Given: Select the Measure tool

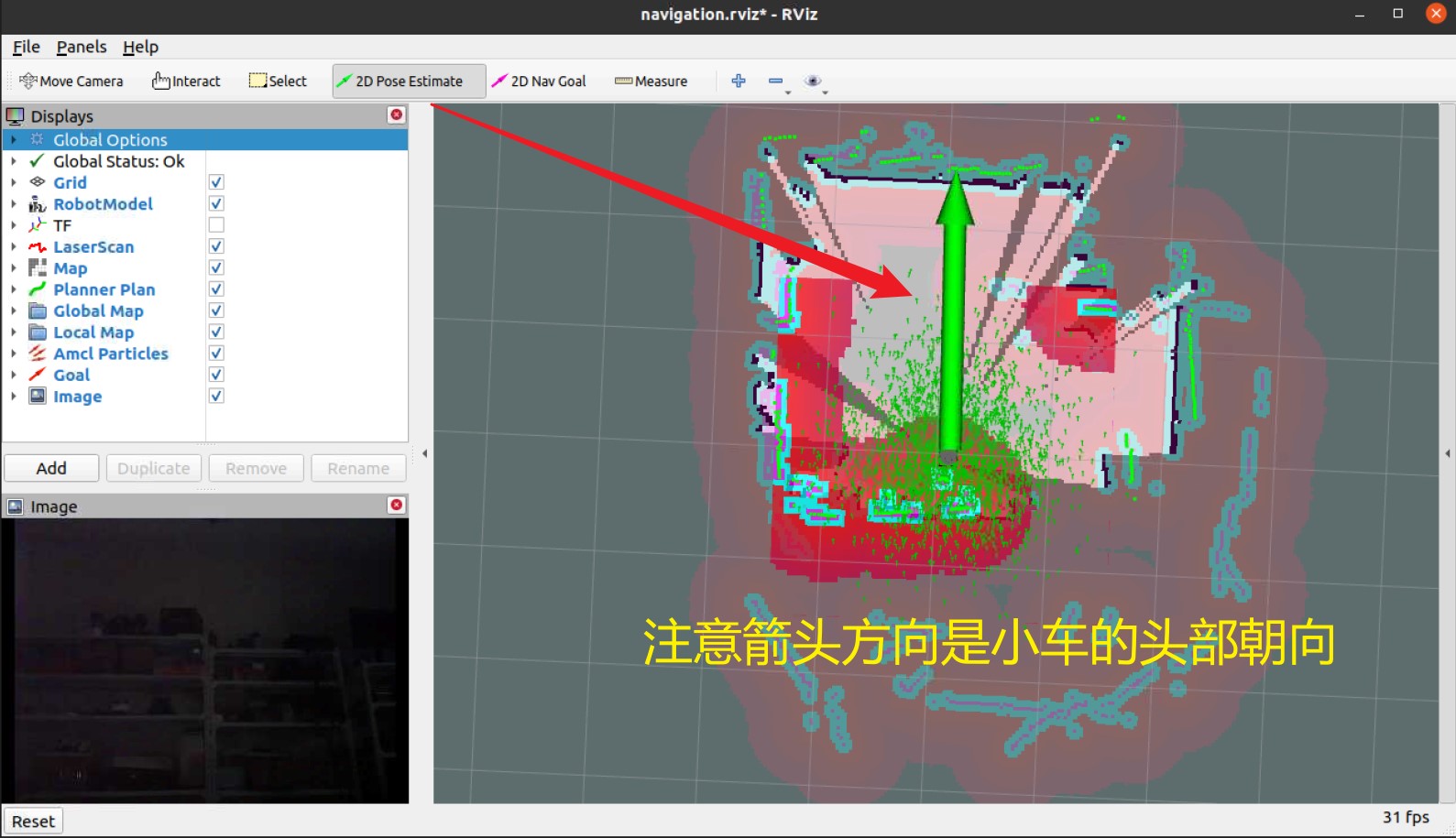Looking at the screenshot, I should tap(651, 82).
